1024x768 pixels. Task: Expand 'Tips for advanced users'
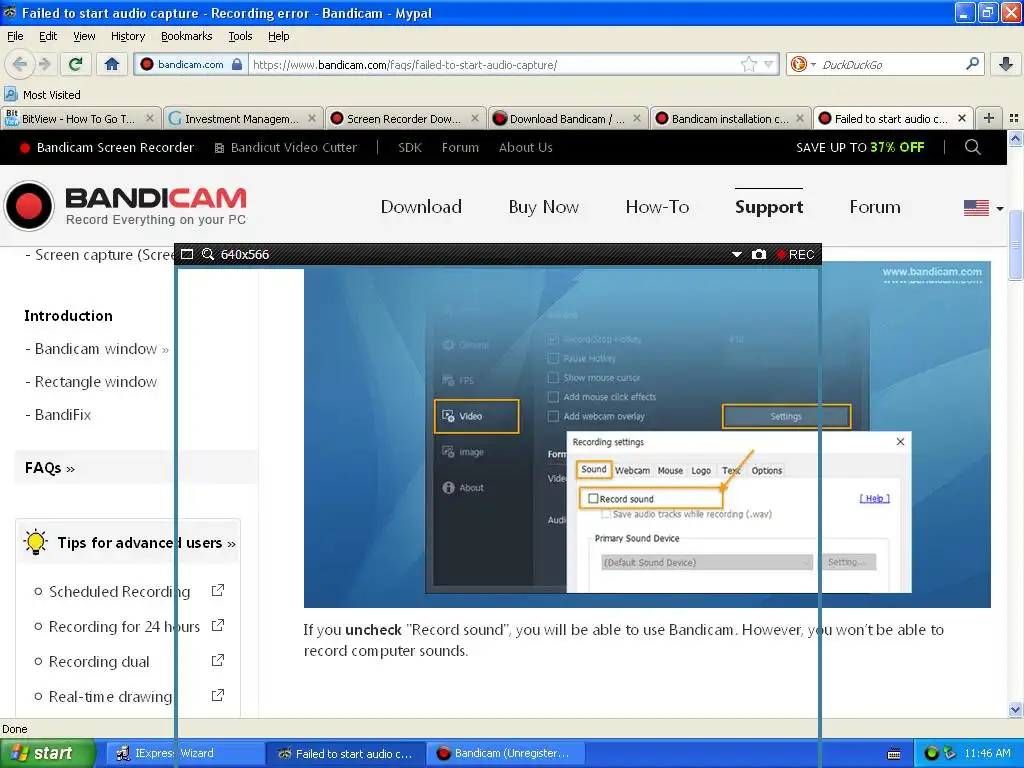coord(146,543)
